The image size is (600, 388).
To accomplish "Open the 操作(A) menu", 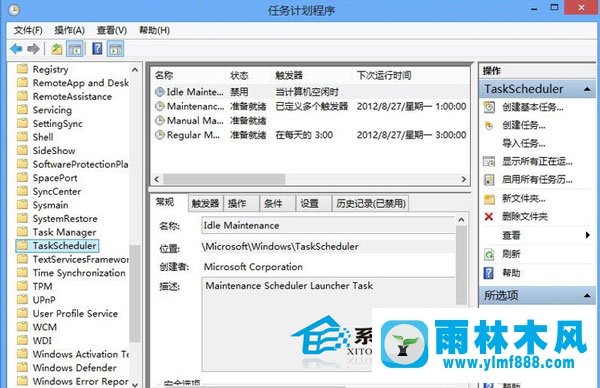I will click(x=69, y=30).
